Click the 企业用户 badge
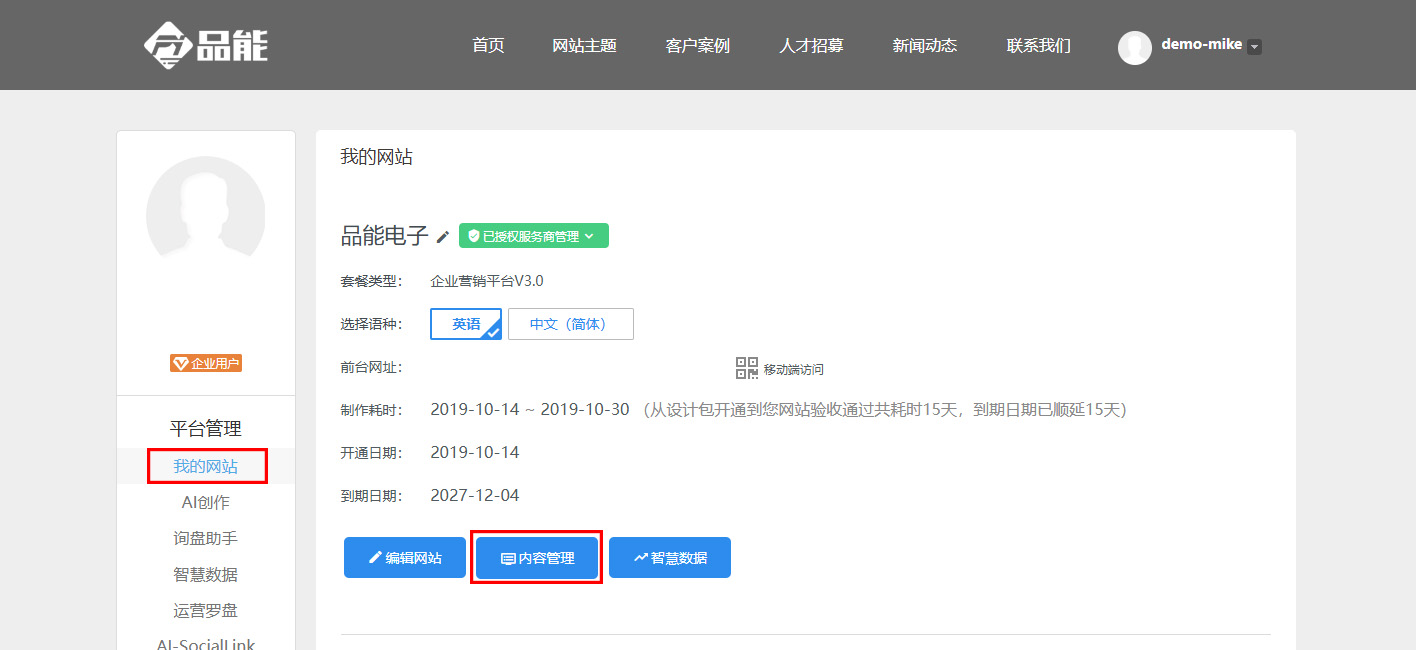Image resolution: width=1416 pixels, height=650 pixels. point(206,363)
